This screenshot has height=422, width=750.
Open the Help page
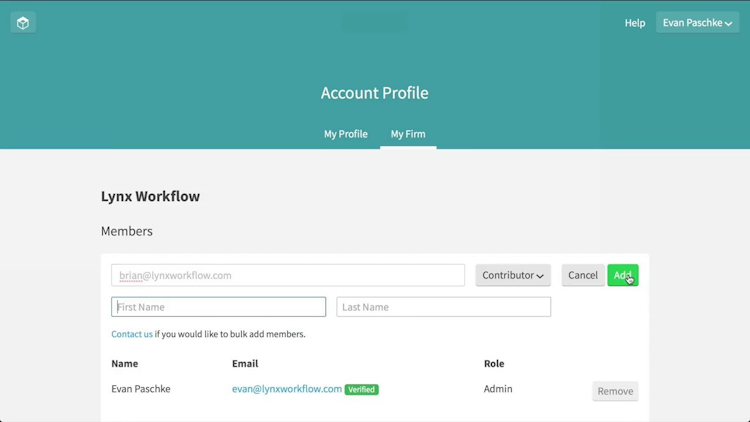(x=635, y=22)
